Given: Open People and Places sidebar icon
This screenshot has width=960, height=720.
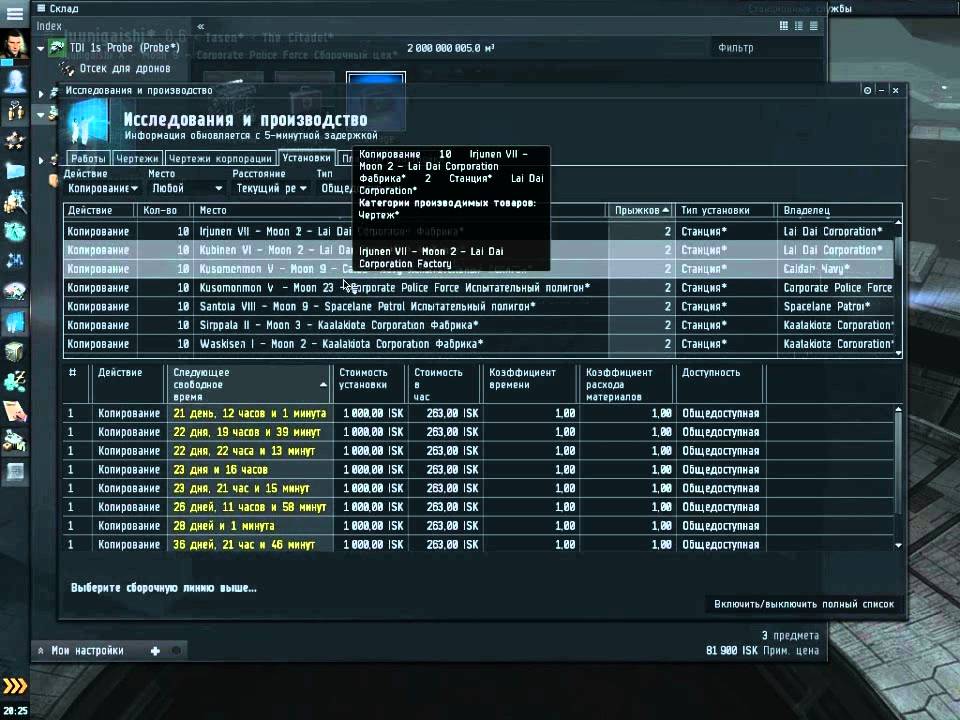Looking at the screenshot, I should 15,111.
